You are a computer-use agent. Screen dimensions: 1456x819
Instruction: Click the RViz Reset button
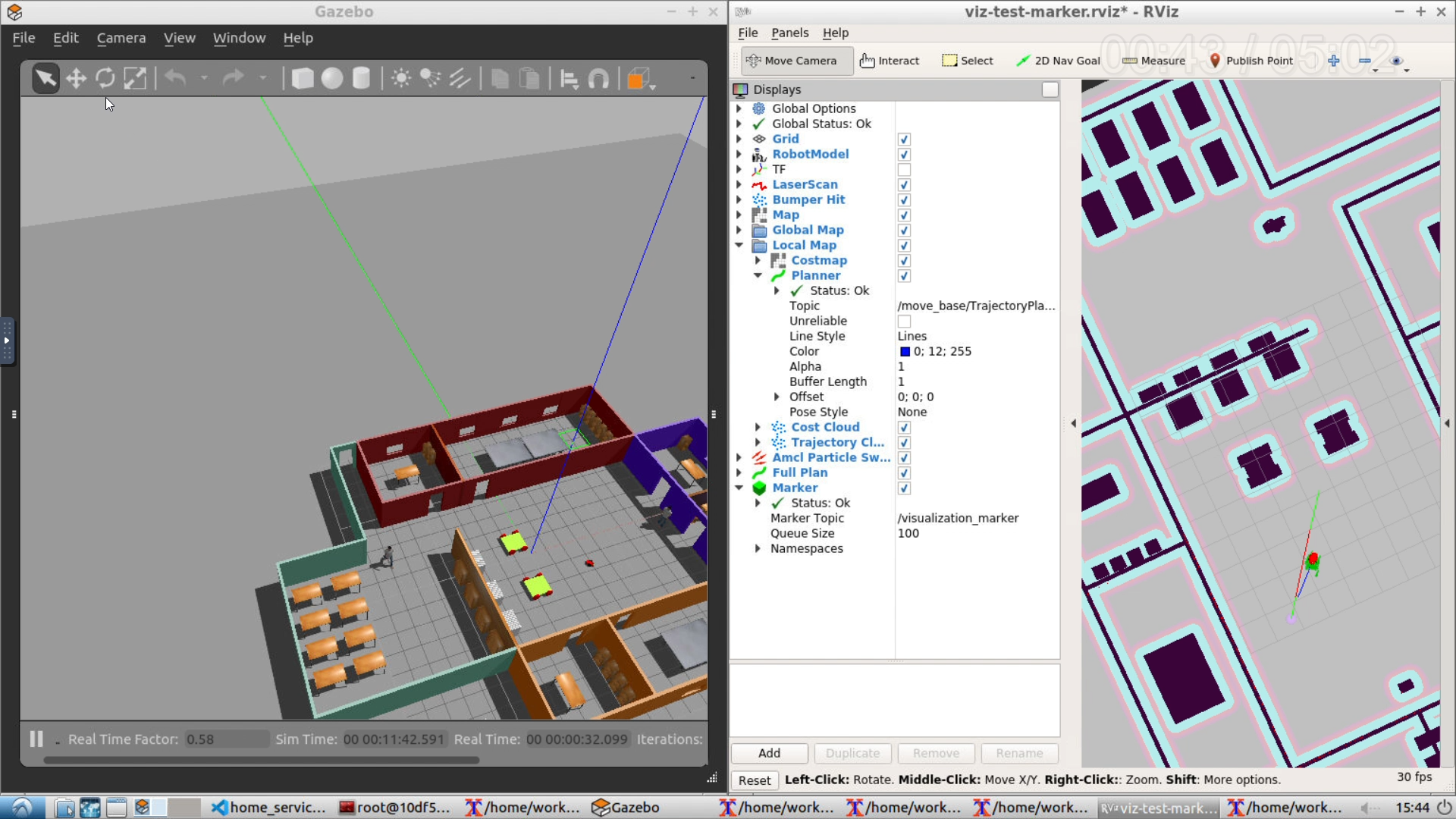coord(755,780)
